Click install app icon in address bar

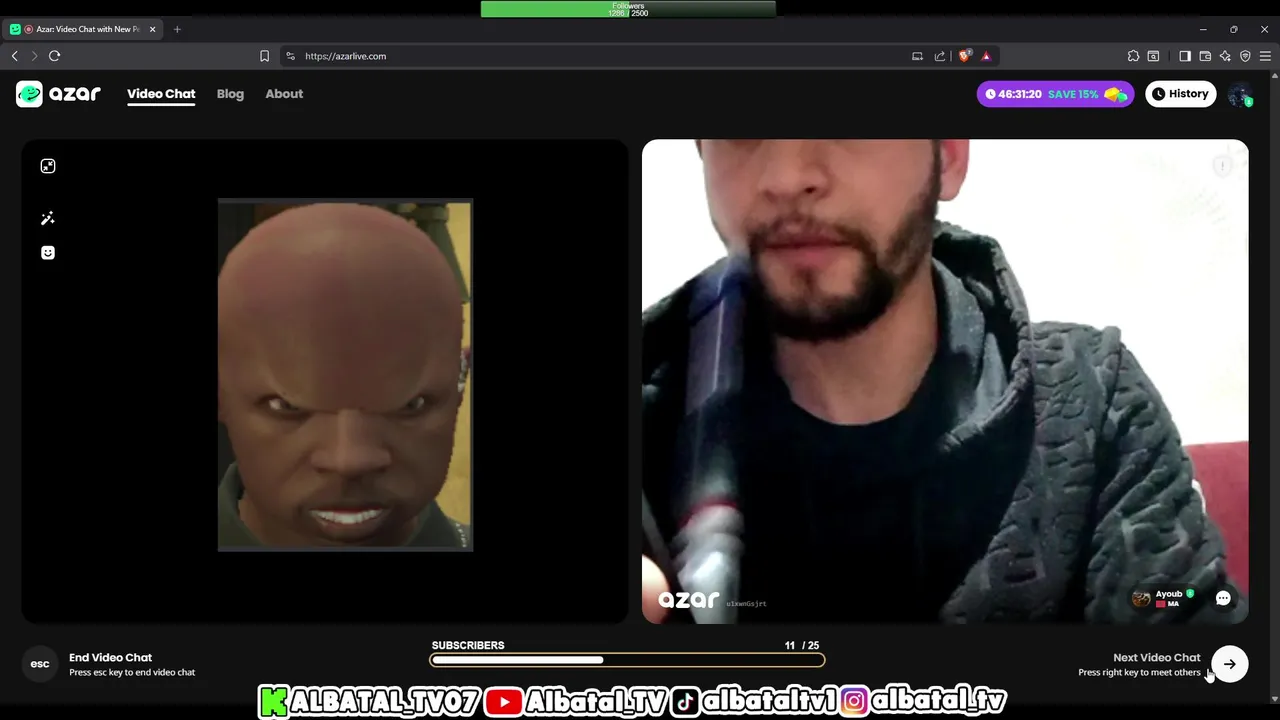point(917,56)
